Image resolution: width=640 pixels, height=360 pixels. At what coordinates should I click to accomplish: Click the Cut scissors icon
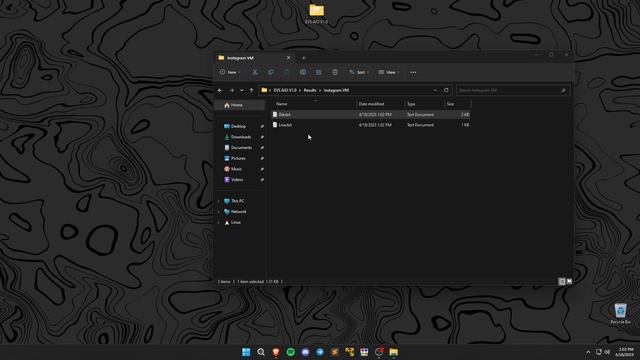pos(255,72)
